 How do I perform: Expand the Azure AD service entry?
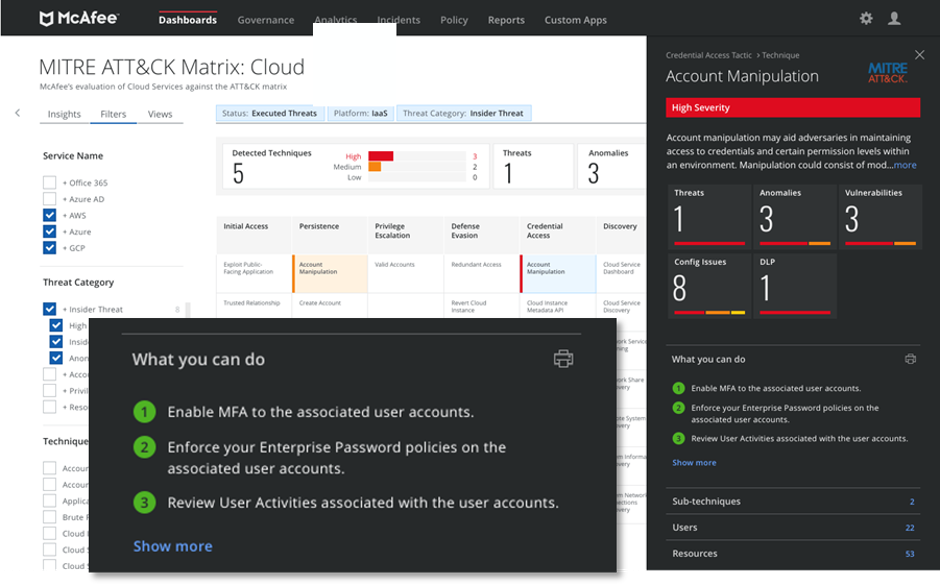pyautogui.click(x=64, y=199)
